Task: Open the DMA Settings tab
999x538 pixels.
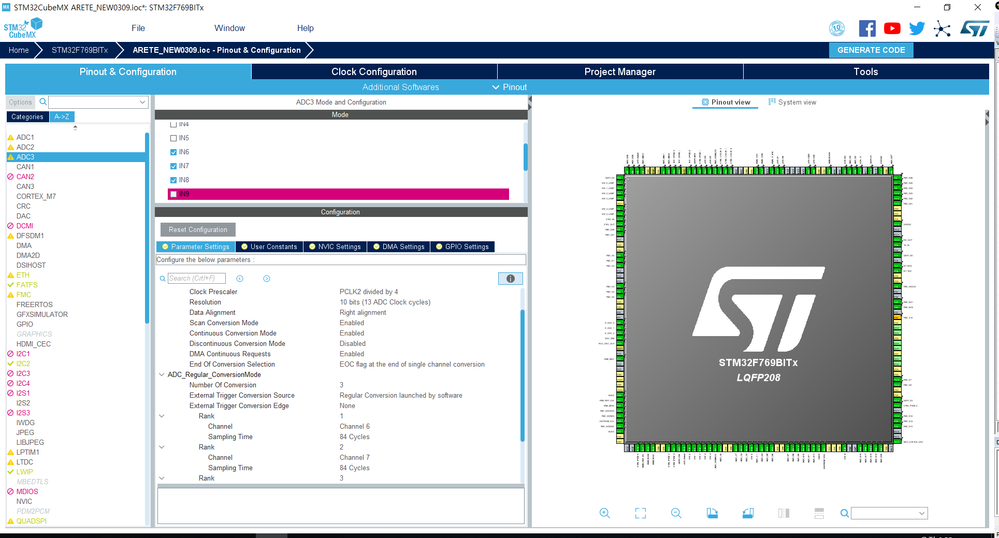Action: click(399, 247)
